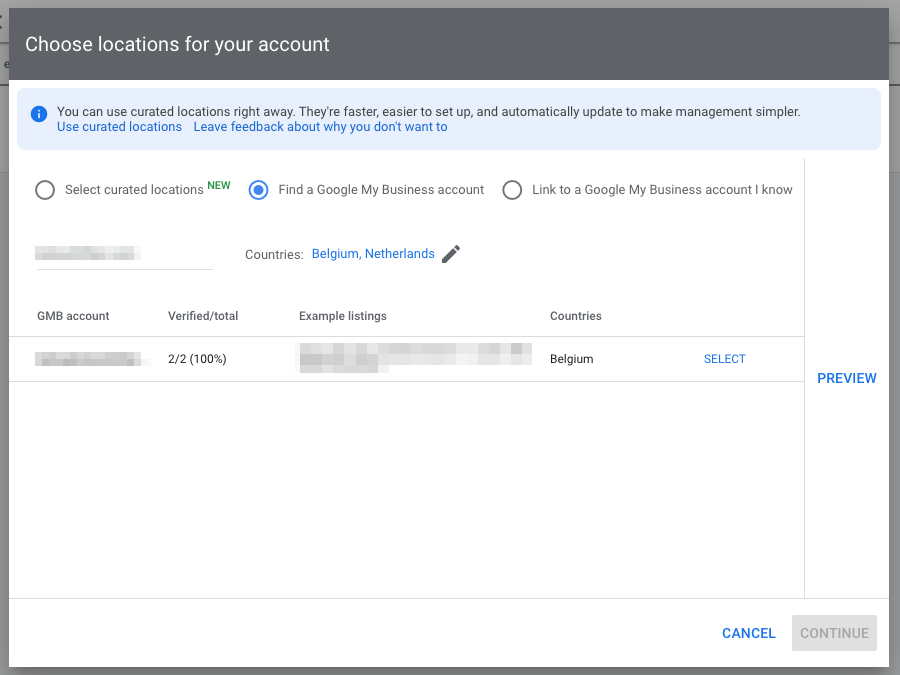Viewport: 900px width, 675px height.
Task: Click the Countries: label
Action: (274, 254)
